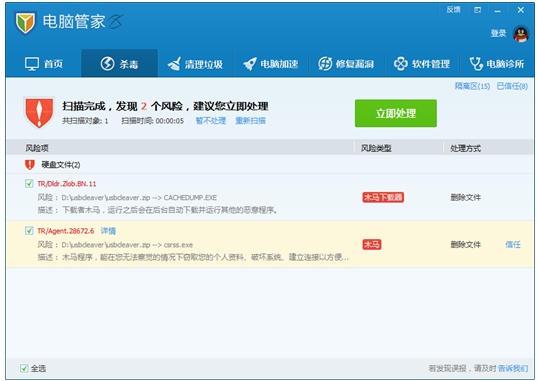Click the CACHEDUMP.EXE risk path text

point(139,198)
